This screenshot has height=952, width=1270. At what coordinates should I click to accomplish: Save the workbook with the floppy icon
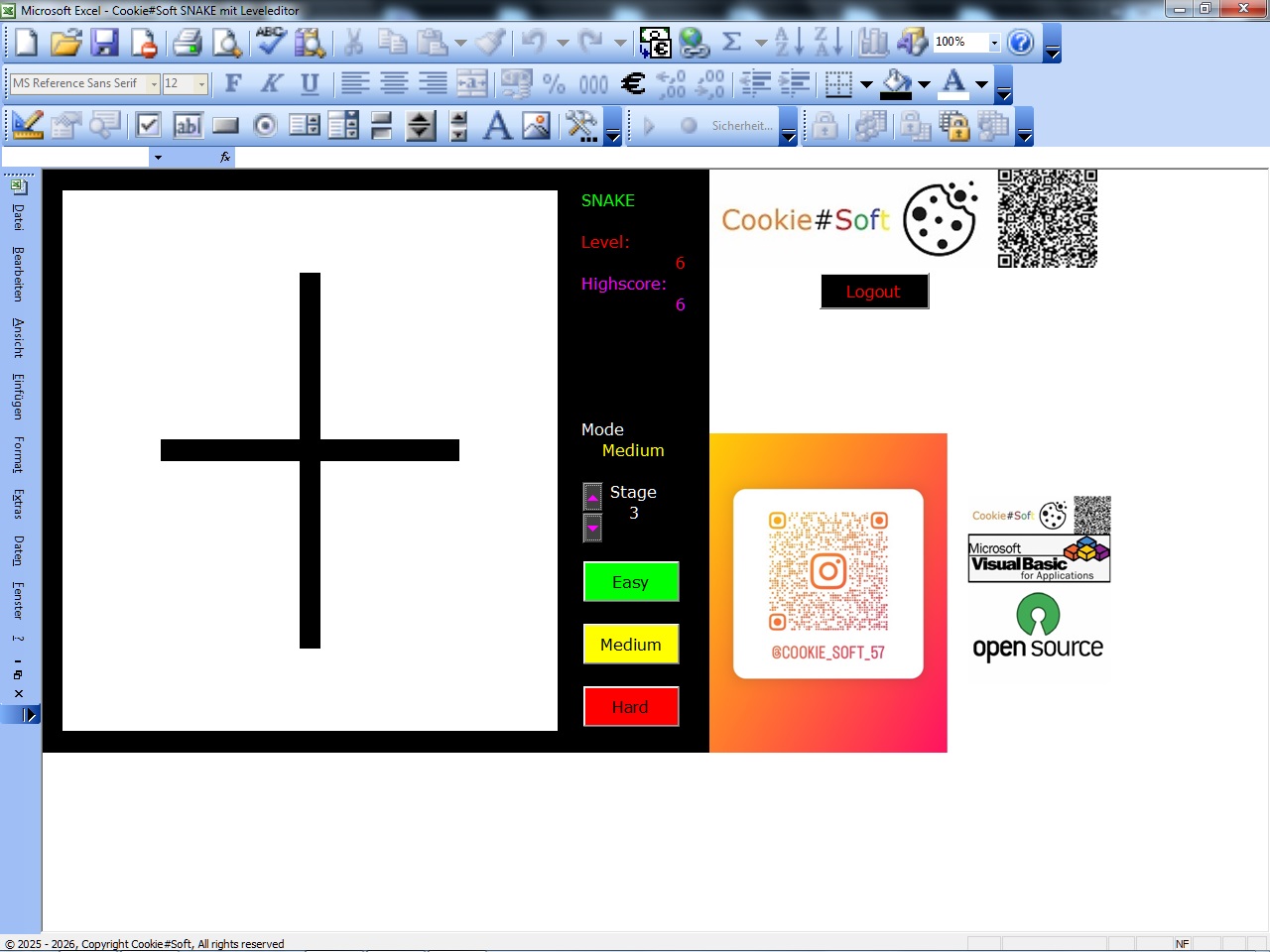(104, 43)
